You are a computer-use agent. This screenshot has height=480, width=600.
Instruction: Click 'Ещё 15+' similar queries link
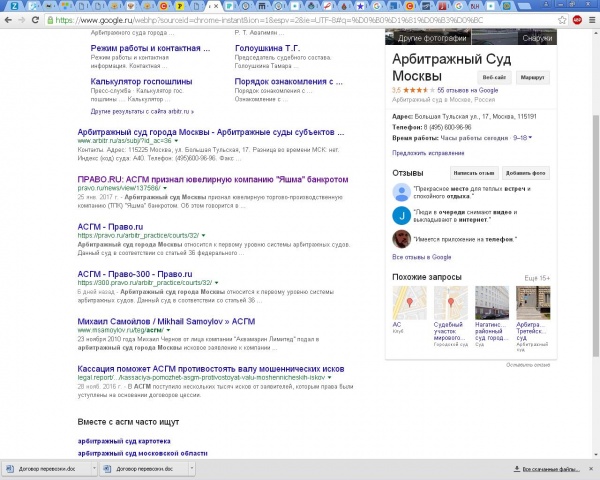(x=537, y=278)
